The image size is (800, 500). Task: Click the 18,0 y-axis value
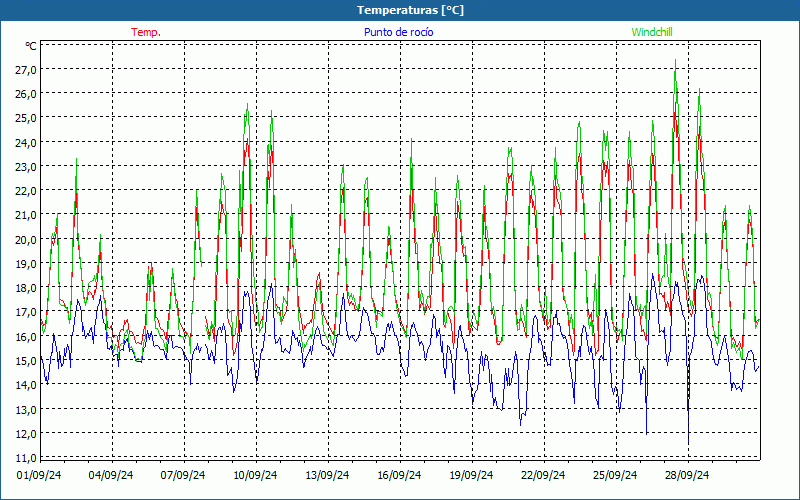pos(26,289)
